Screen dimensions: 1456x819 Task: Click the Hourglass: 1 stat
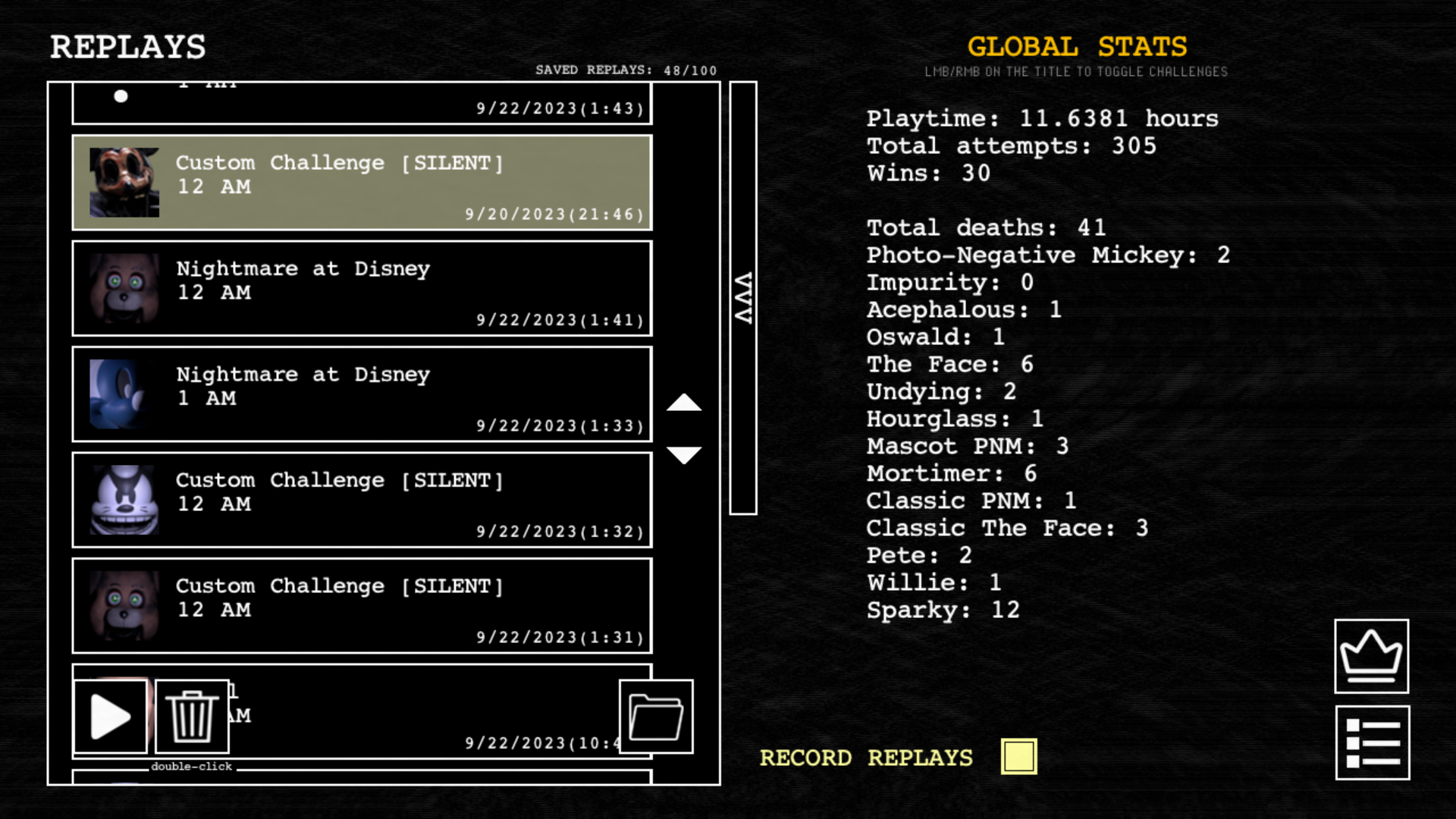[955, 419]
